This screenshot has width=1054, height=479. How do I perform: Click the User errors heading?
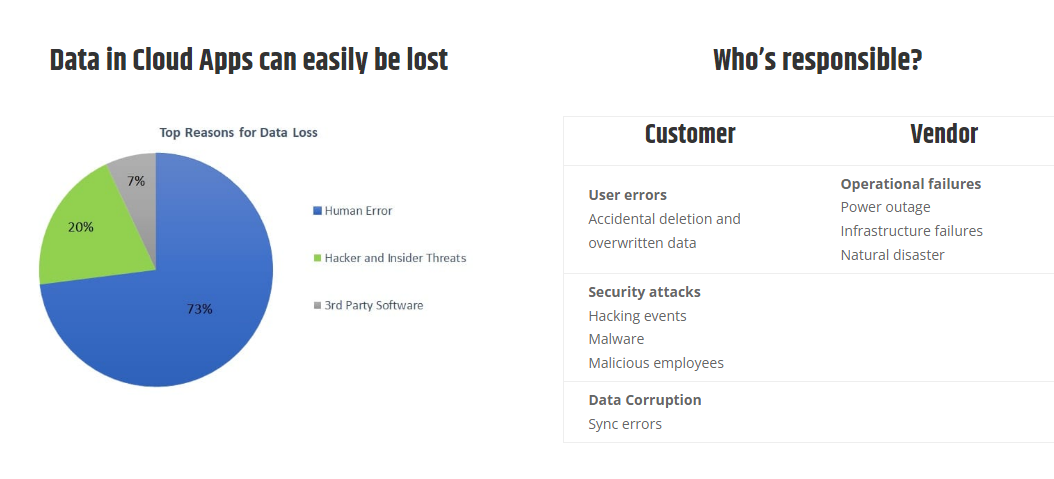click(627, 195)
